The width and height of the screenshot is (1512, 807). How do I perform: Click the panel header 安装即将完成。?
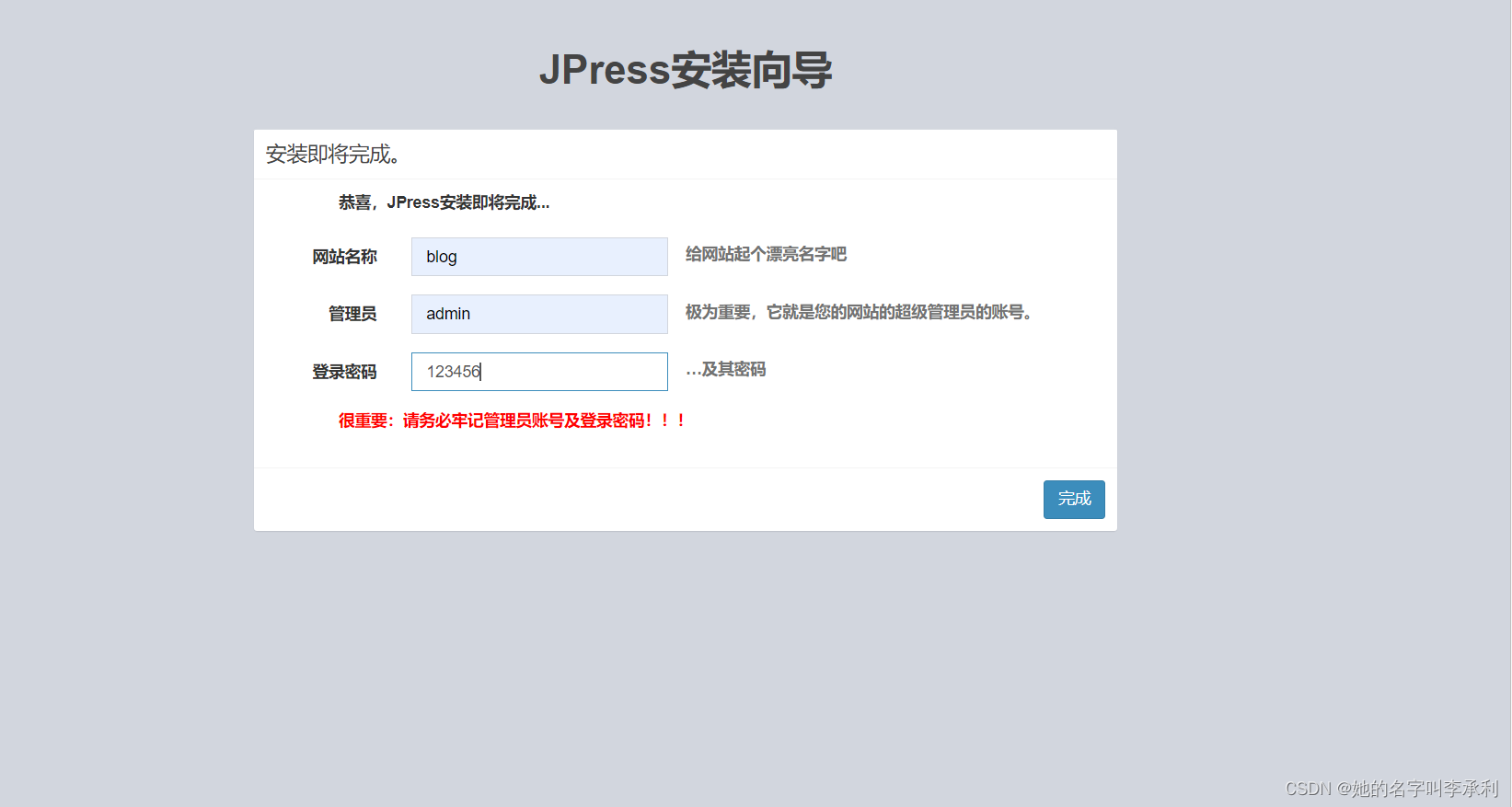point(333,155)
